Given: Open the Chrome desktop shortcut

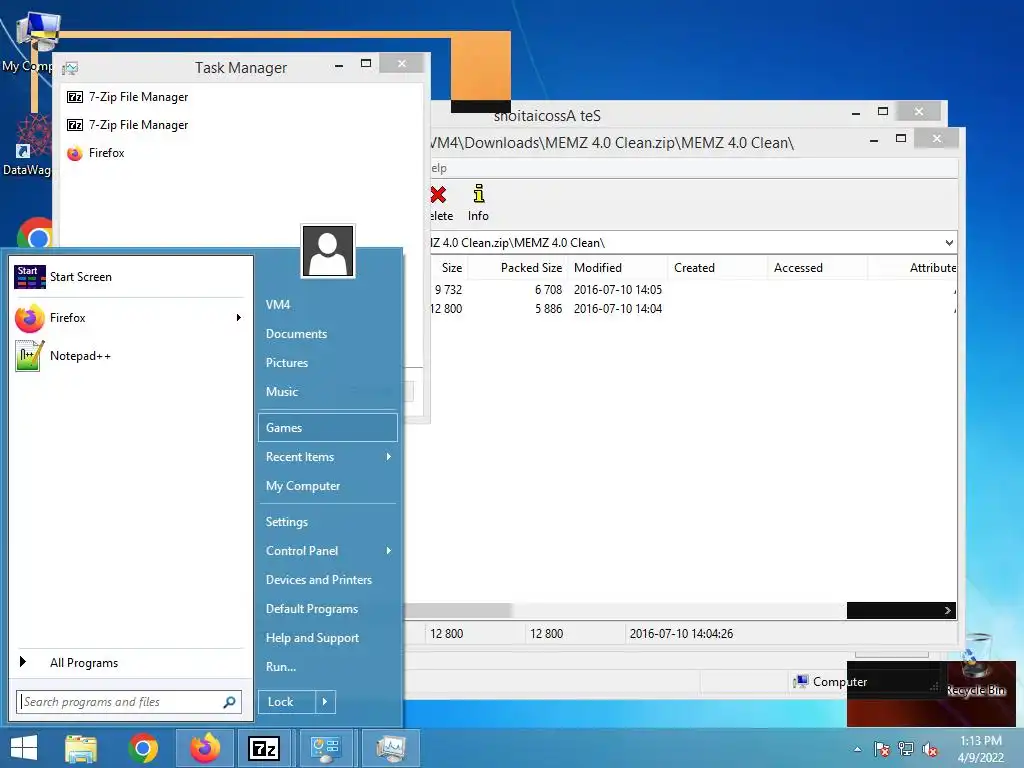Looking at the screenshot, I should 36,234.
